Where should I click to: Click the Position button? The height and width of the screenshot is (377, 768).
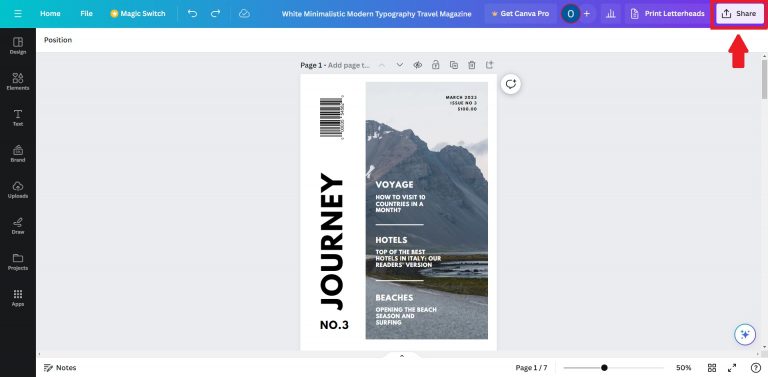click(58, 40)
